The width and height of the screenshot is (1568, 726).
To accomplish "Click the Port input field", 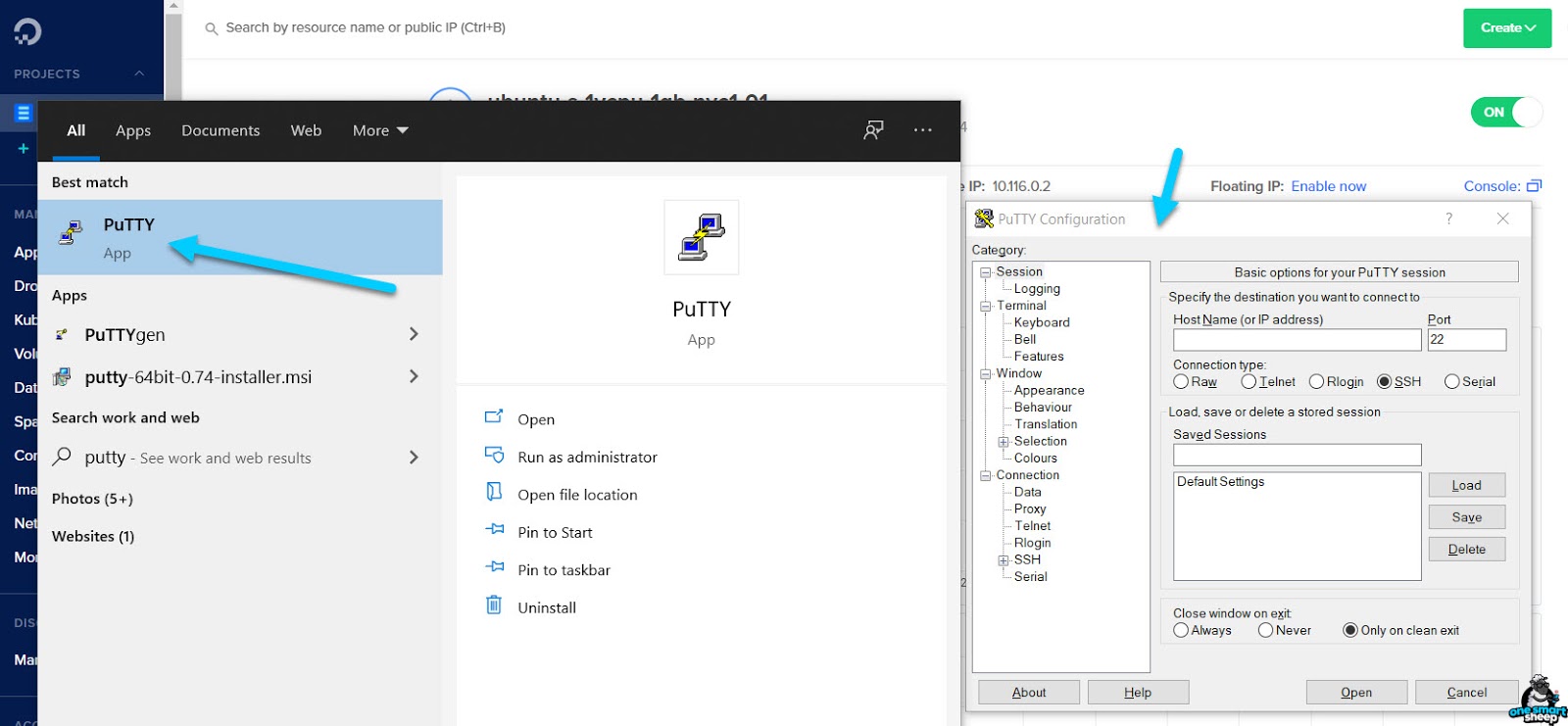I will (x=1466, y=340).
